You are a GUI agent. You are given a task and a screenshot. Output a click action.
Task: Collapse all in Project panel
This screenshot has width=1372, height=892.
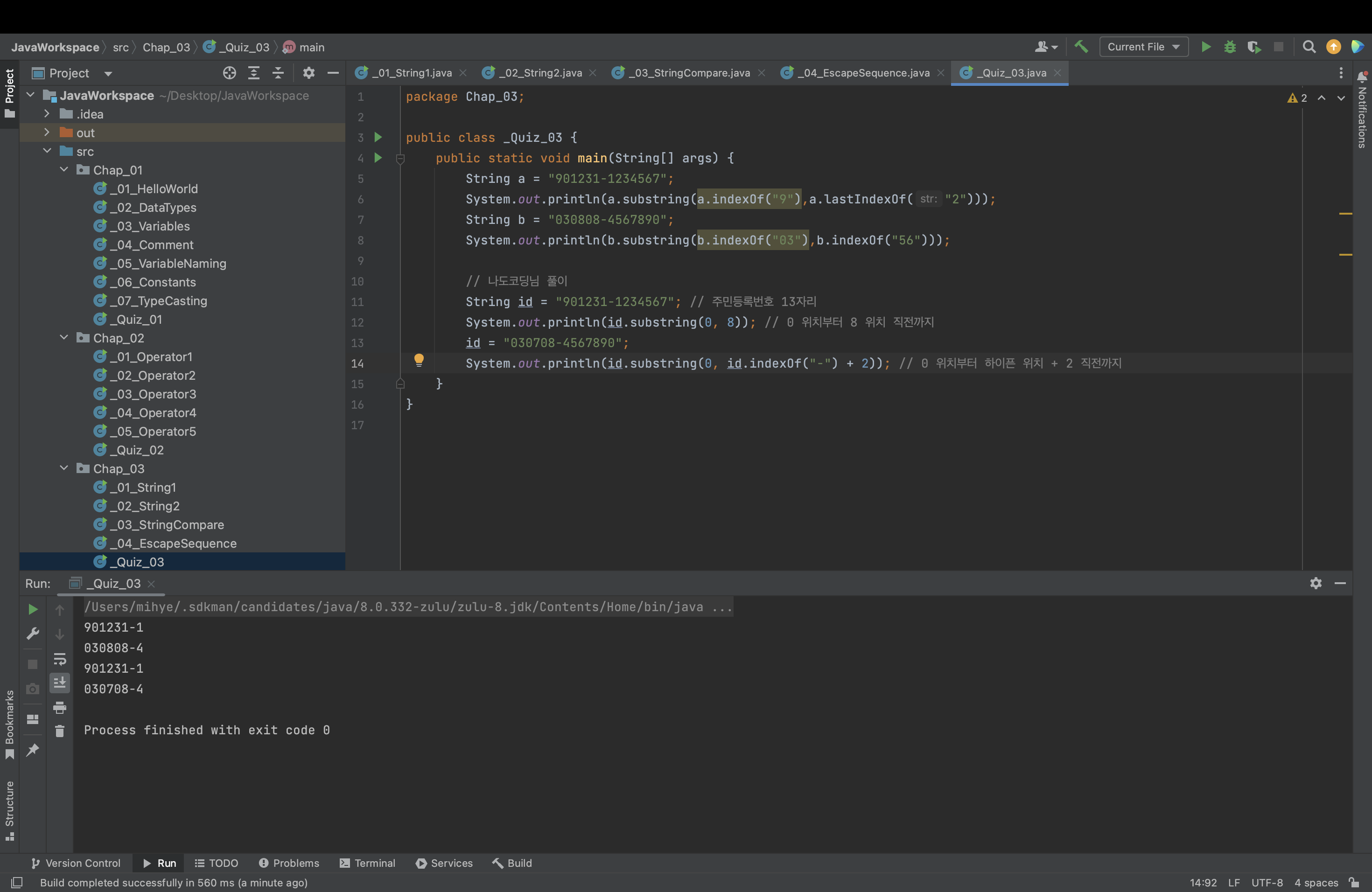278,73
